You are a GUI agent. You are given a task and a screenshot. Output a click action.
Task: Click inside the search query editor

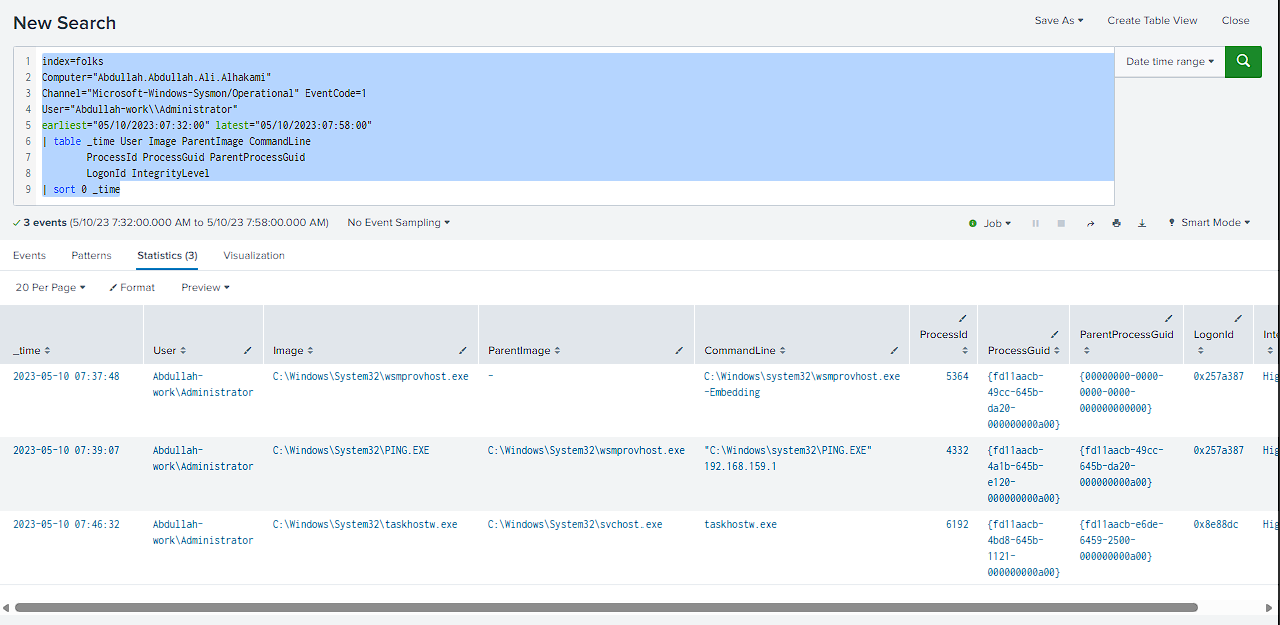577,125
